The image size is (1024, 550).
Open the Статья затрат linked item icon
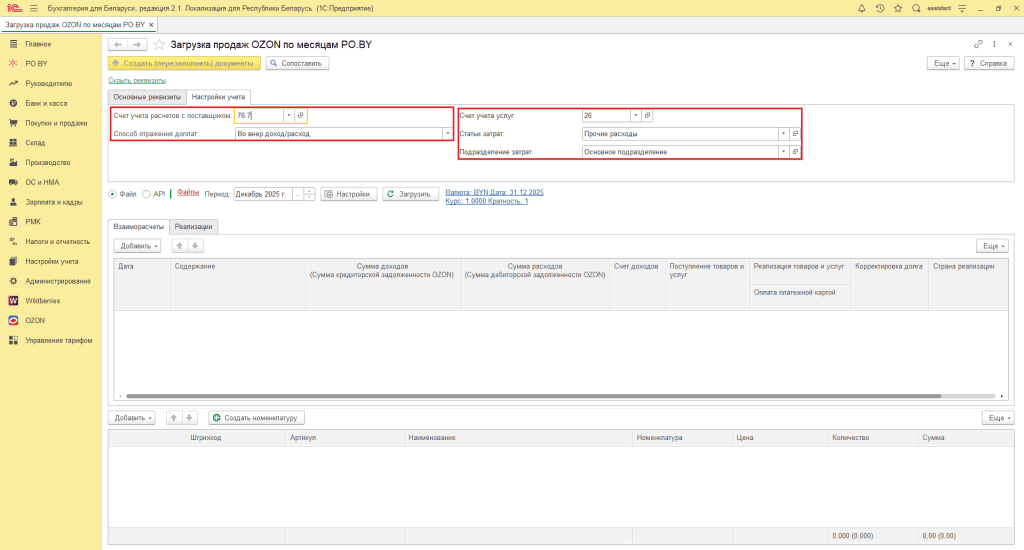pos(795,133)
